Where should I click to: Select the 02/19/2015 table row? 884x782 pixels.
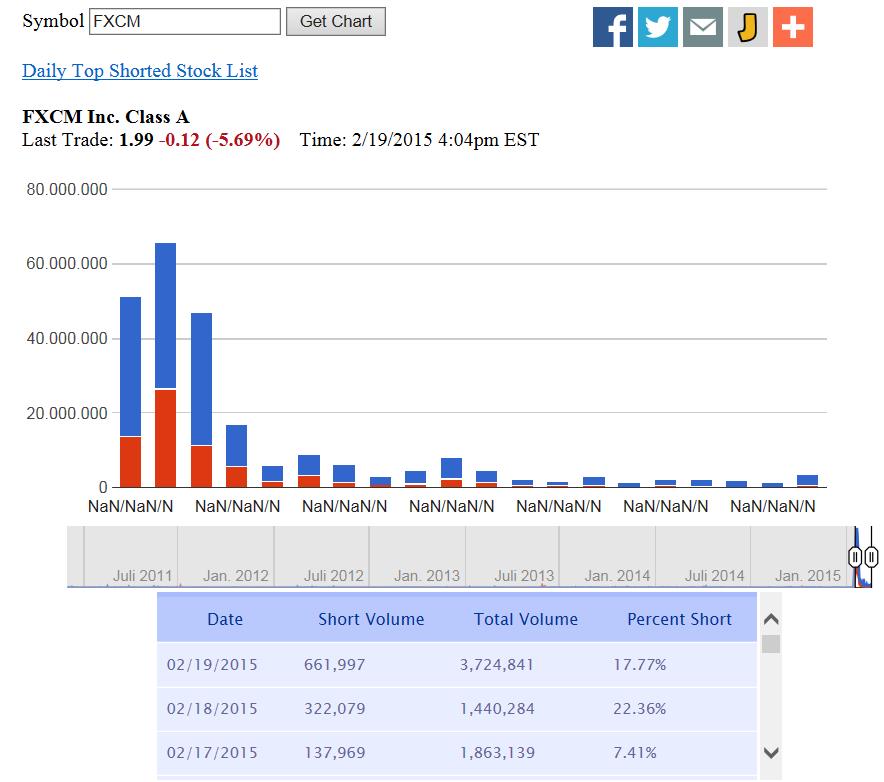pyautogui.click(x=450, y=664)
